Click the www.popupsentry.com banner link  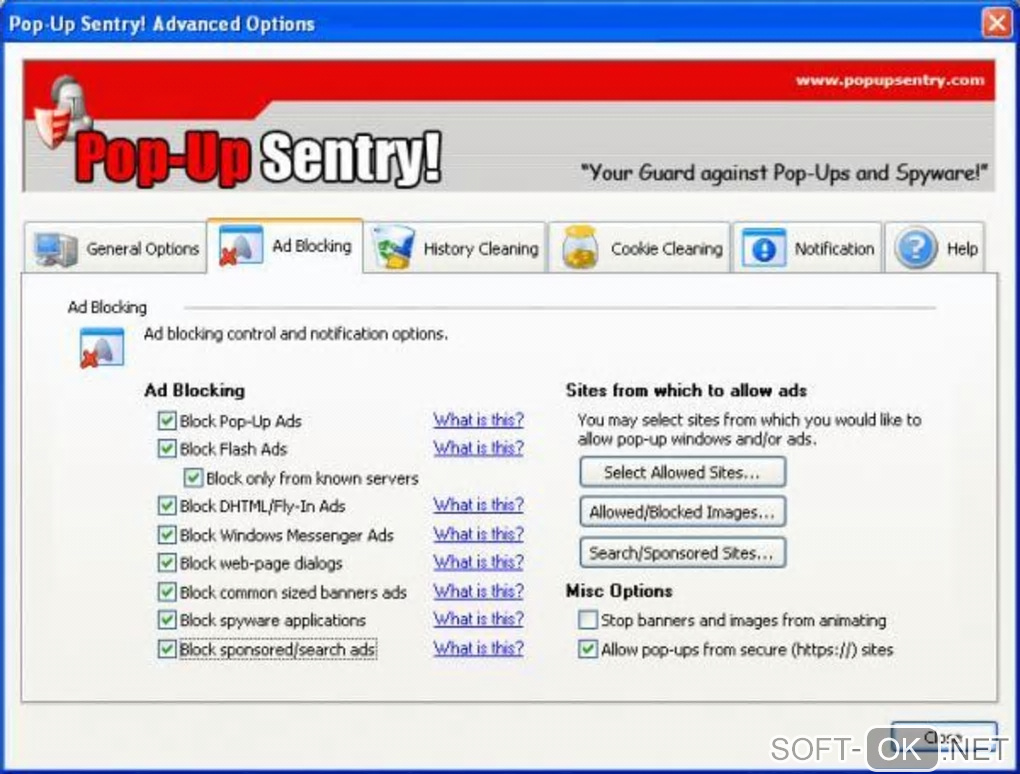[x=890, y=81]
